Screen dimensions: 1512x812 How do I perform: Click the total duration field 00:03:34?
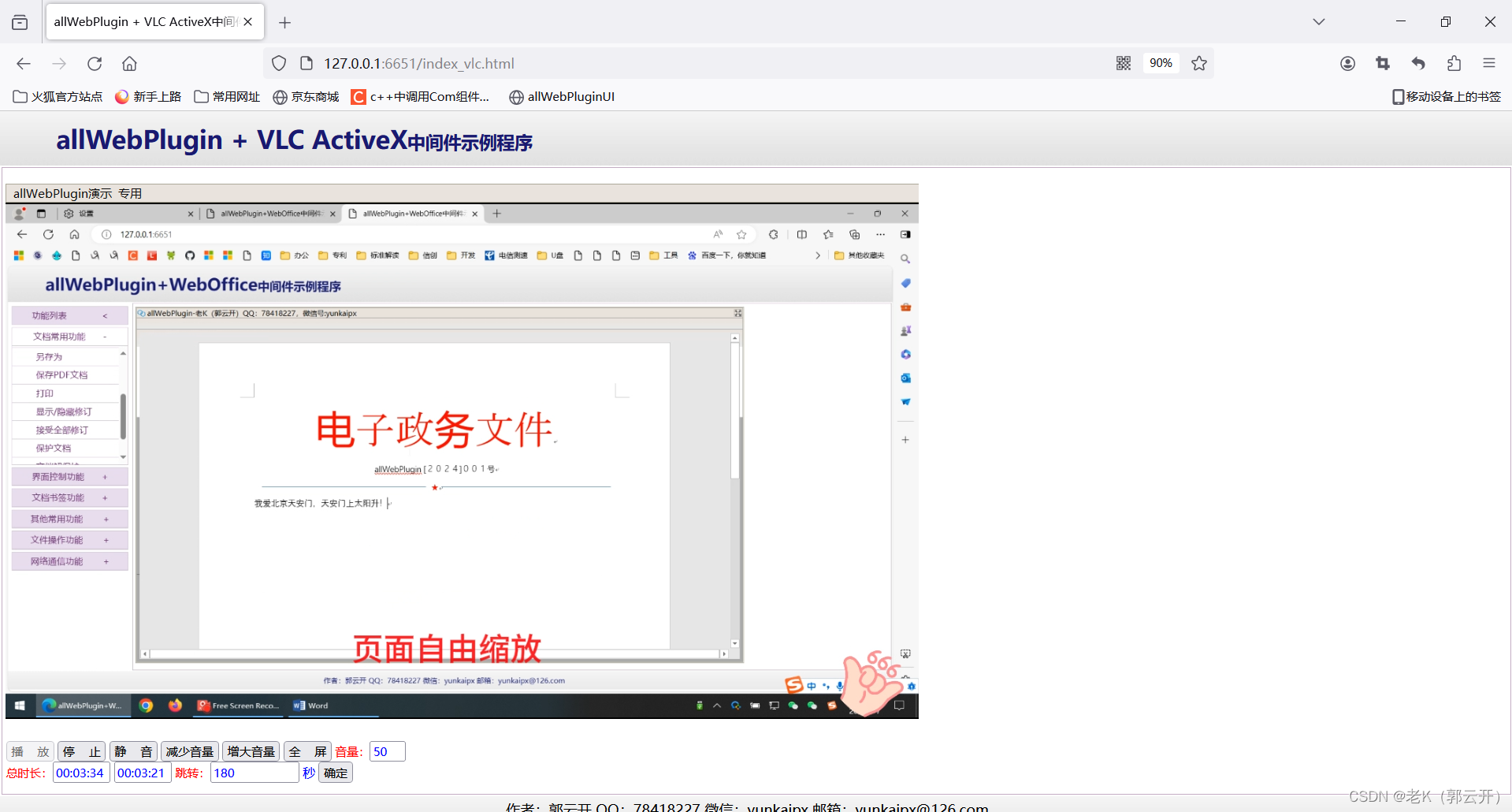pyautogui.click(x=81, y=773)
